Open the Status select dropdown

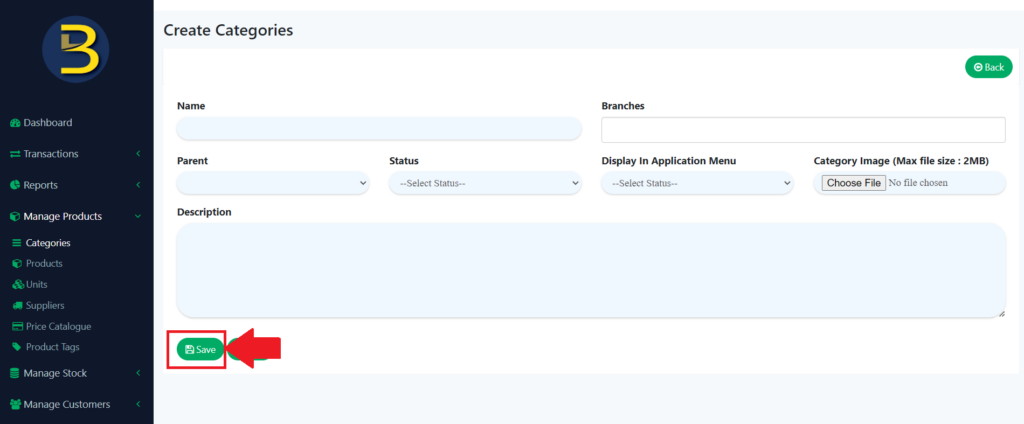(x=485, y=184)
